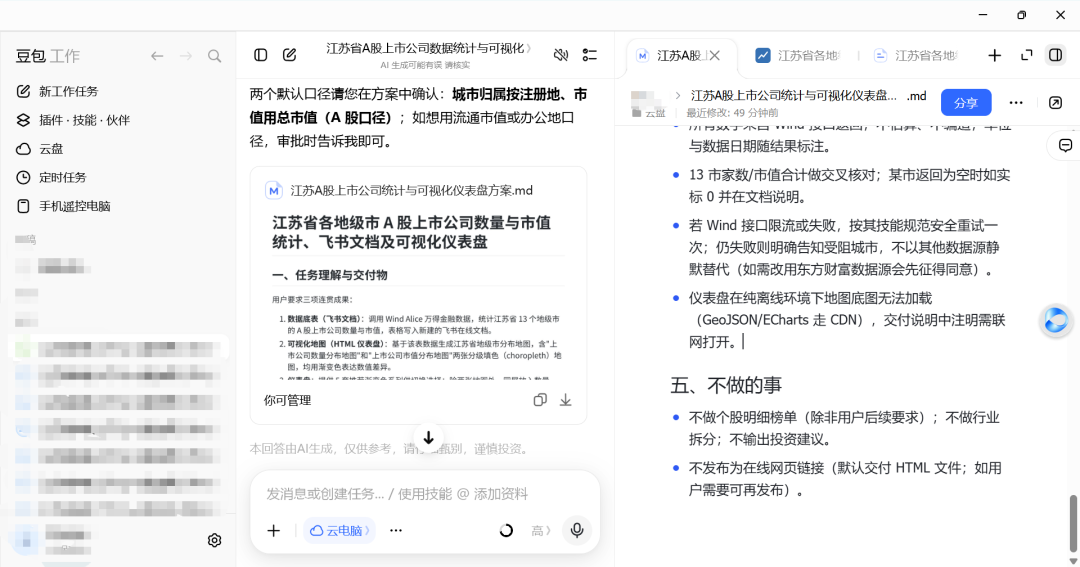Expand the conversation title chevron
The width and height of the screenshot is (1080, 567).
pyautogui.click(x=528, y=48)
